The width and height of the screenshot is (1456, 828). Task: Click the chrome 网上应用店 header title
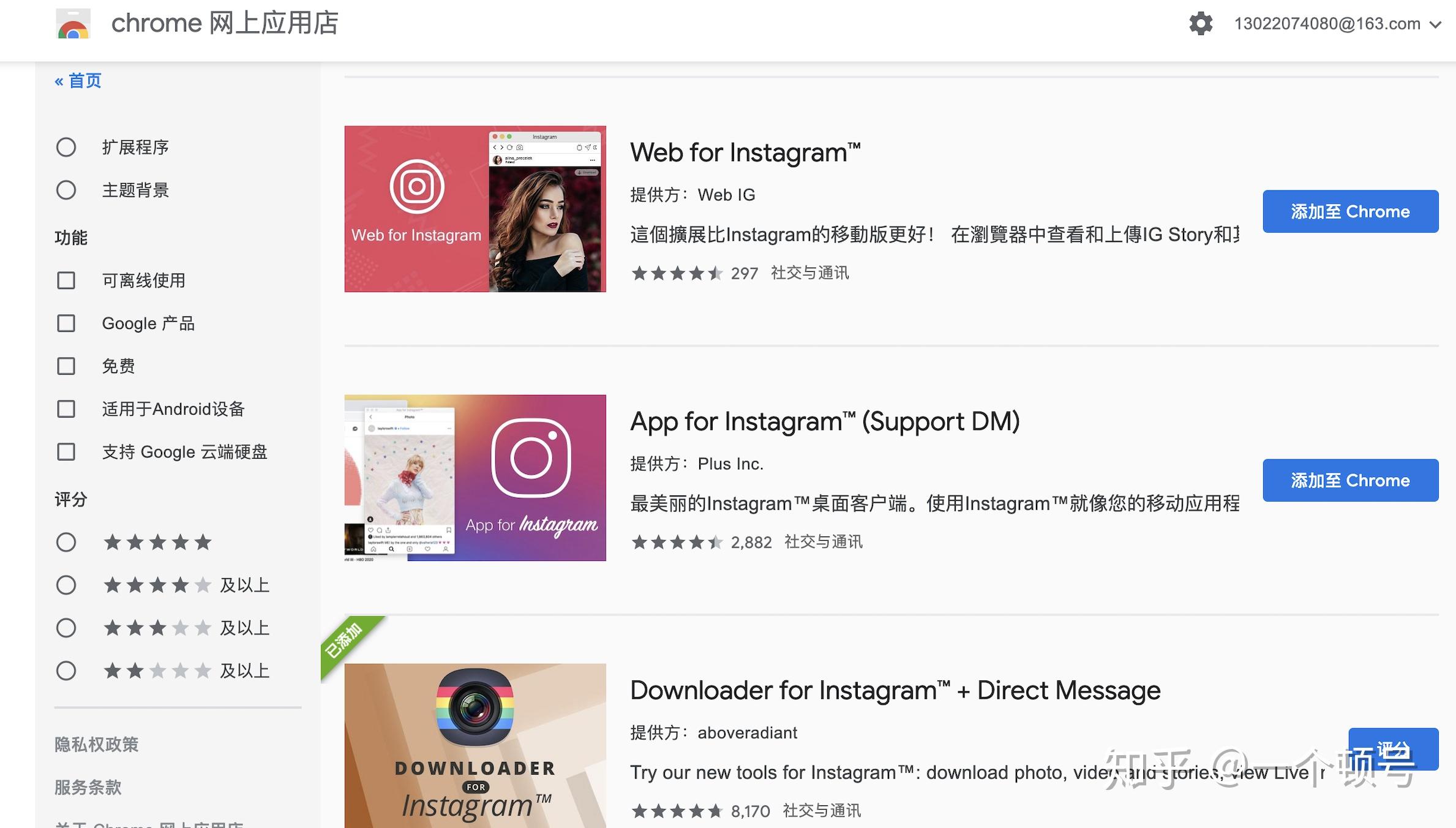225,23
